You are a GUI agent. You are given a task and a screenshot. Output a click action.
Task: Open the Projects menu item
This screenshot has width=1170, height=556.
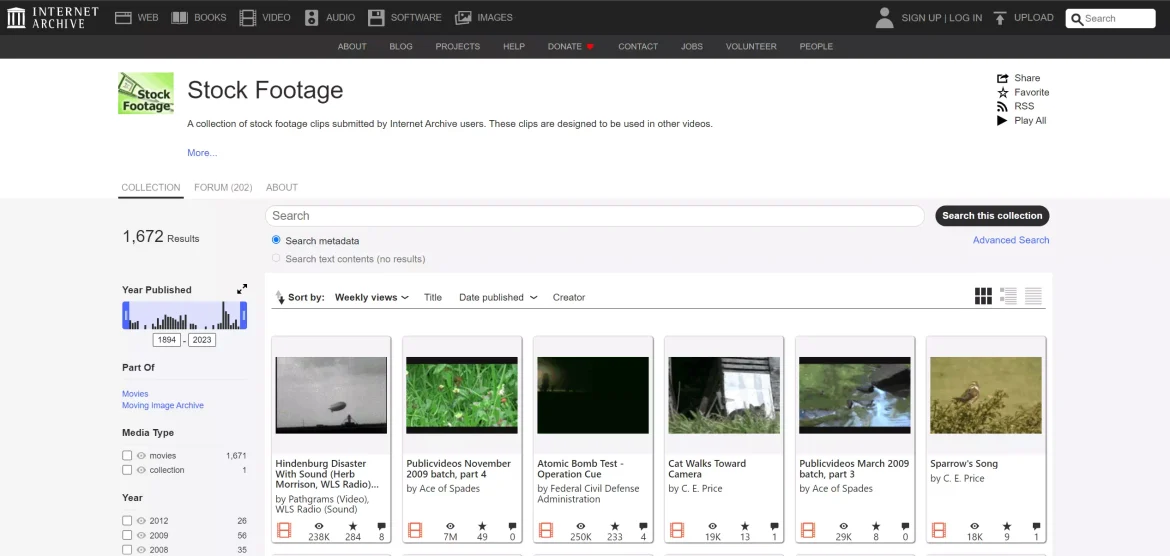pos(457,46)
